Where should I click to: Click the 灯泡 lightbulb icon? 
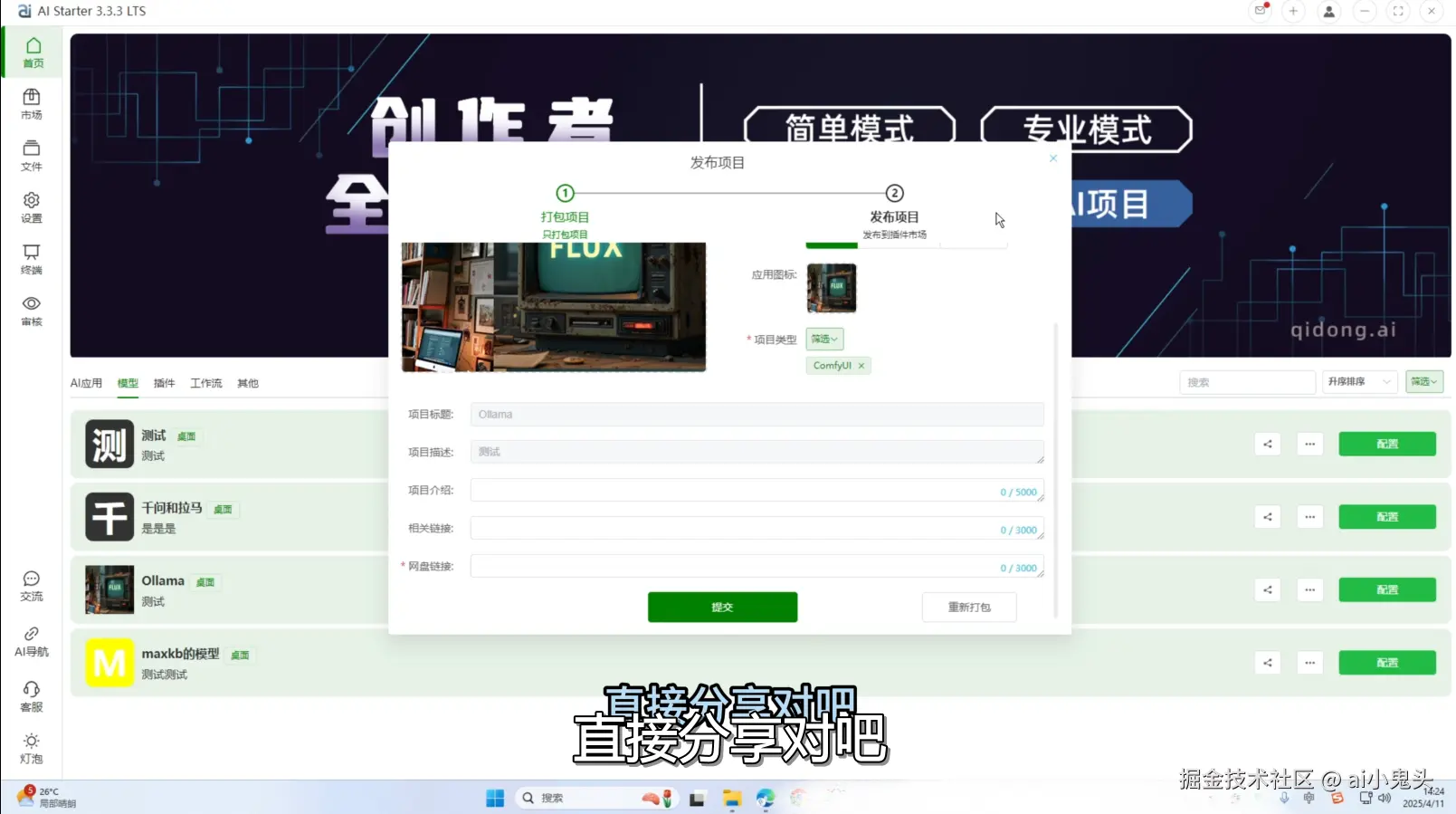coord(32,748)
